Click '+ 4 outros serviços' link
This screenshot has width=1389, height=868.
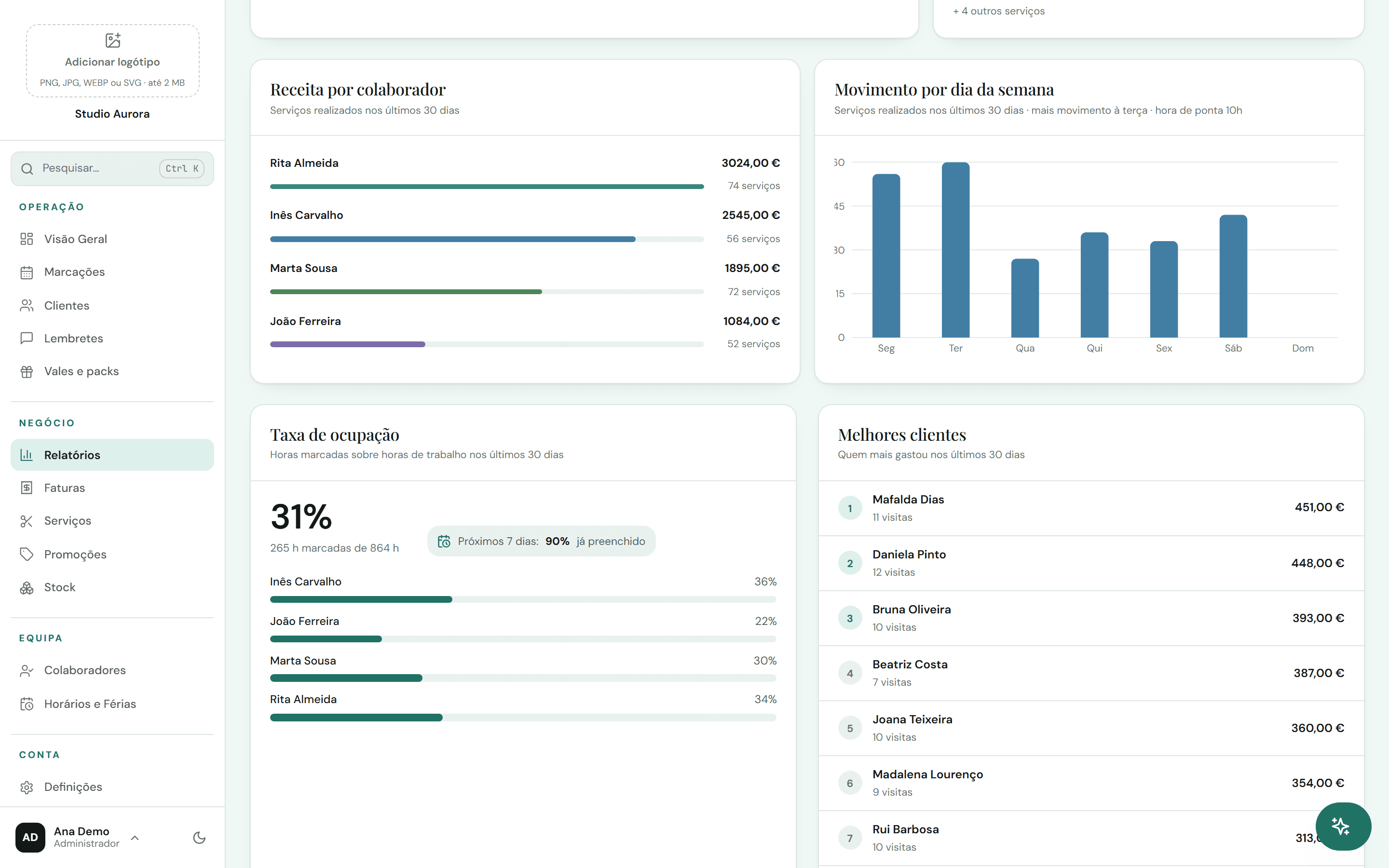click(999, 11)
